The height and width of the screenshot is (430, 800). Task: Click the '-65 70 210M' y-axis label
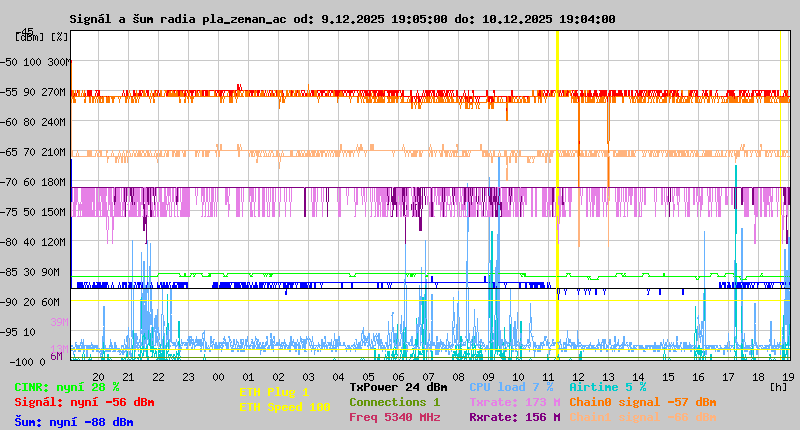click(33, 152)
